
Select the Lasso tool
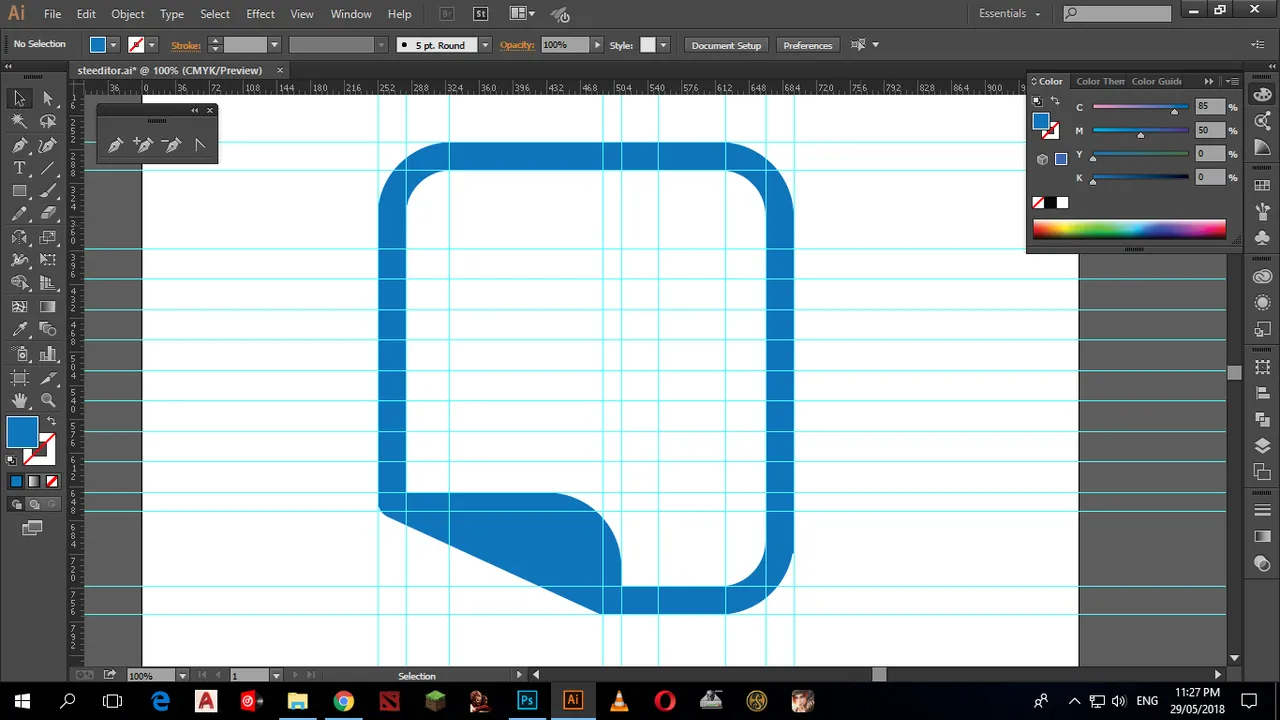48,121
